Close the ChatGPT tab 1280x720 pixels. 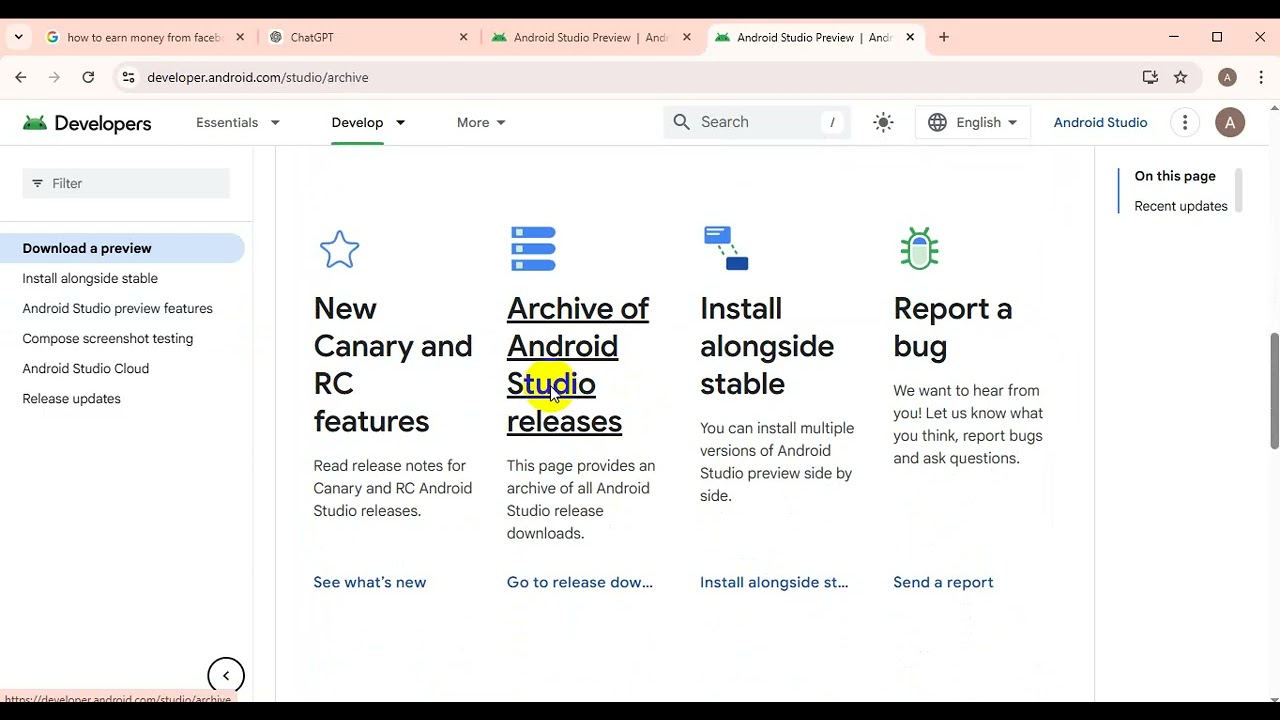pos(463,37)
